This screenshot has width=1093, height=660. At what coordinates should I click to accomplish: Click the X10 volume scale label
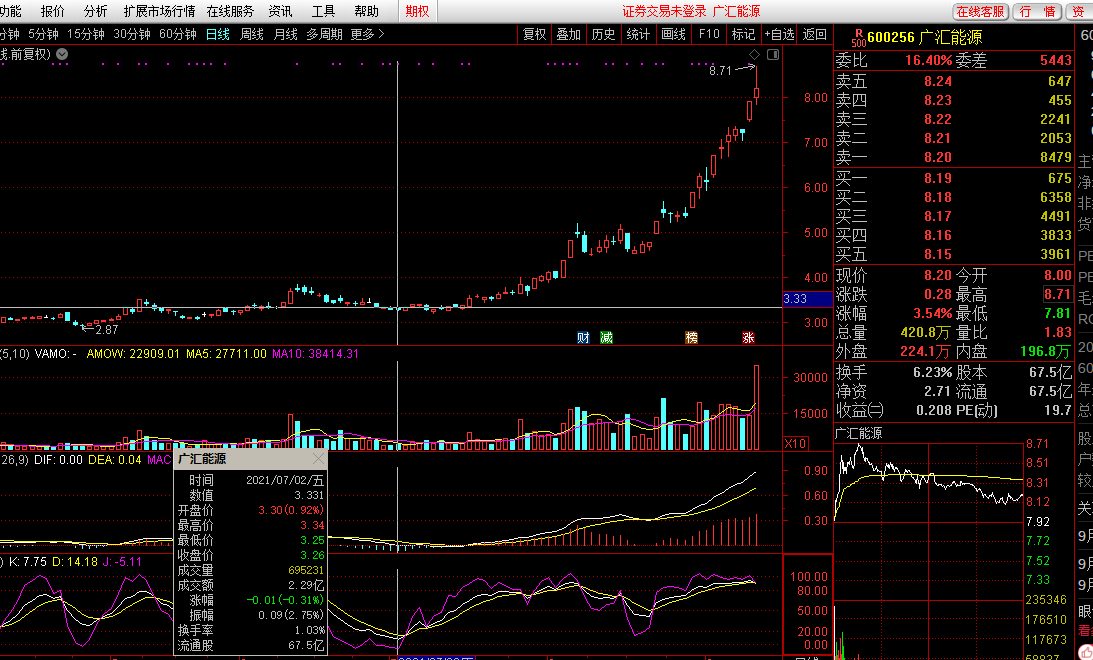point(795,443)
